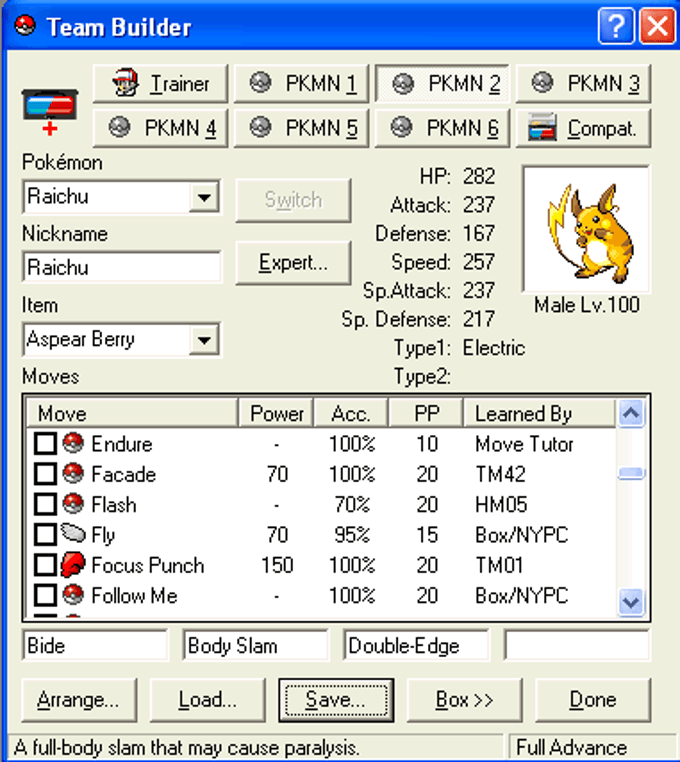Select the Focus Punch move name

click(148, 565)
